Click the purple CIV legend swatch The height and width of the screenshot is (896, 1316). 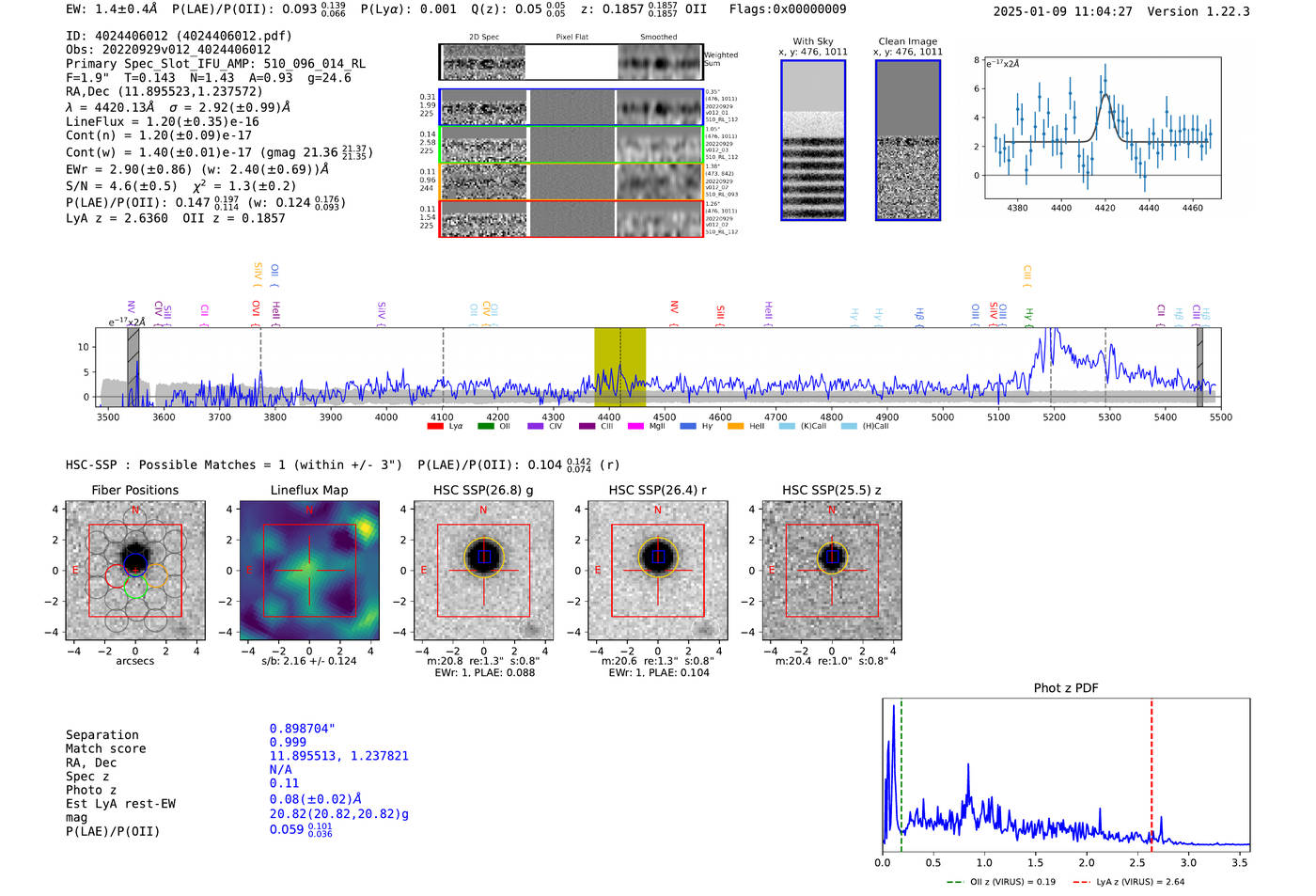click(536, 426)
